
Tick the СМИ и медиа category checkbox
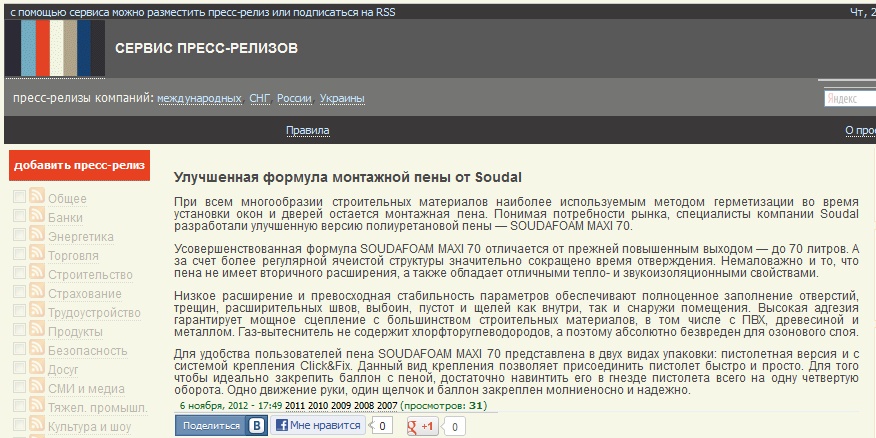[x=20, y=387]
